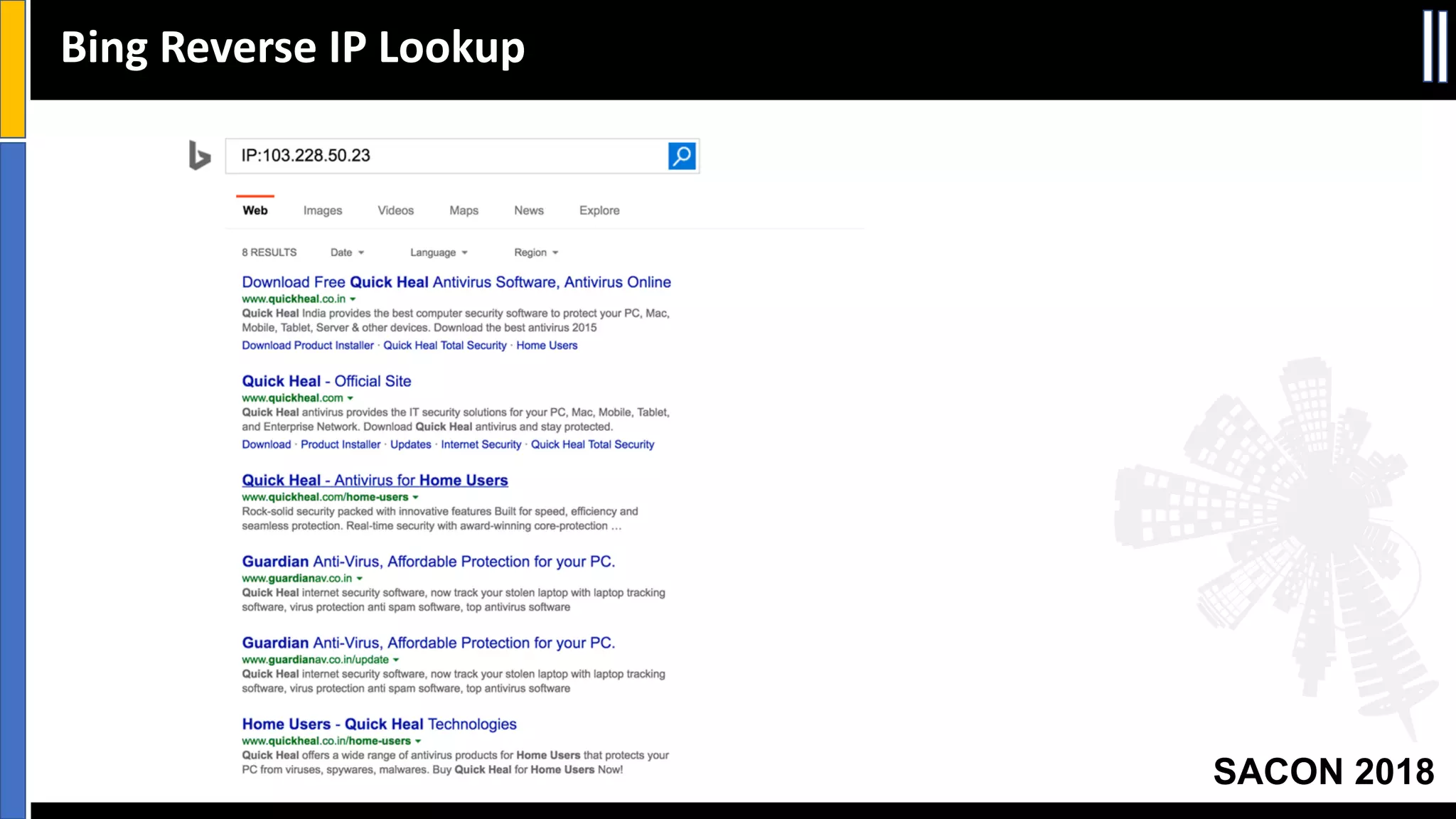The width and height of the screenshot is (1456, 819).
Task: Click the www.quickheal.com URL text
Action: point(292,398)
